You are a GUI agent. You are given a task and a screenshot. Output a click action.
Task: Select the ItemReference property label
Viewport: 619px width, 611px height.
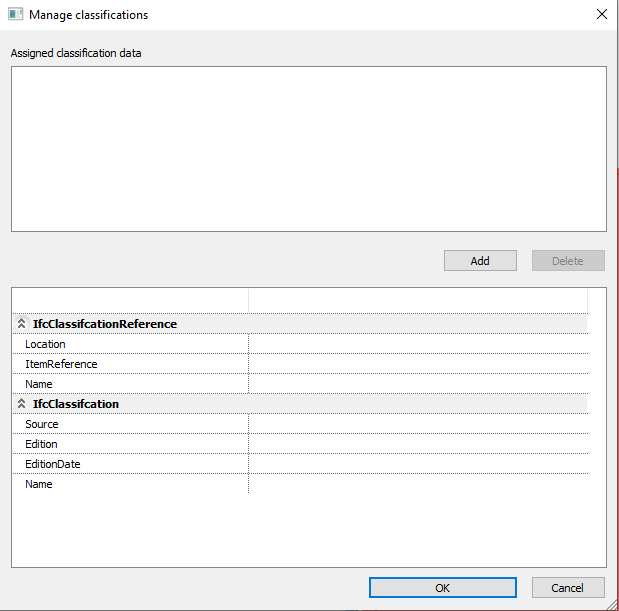61,364
